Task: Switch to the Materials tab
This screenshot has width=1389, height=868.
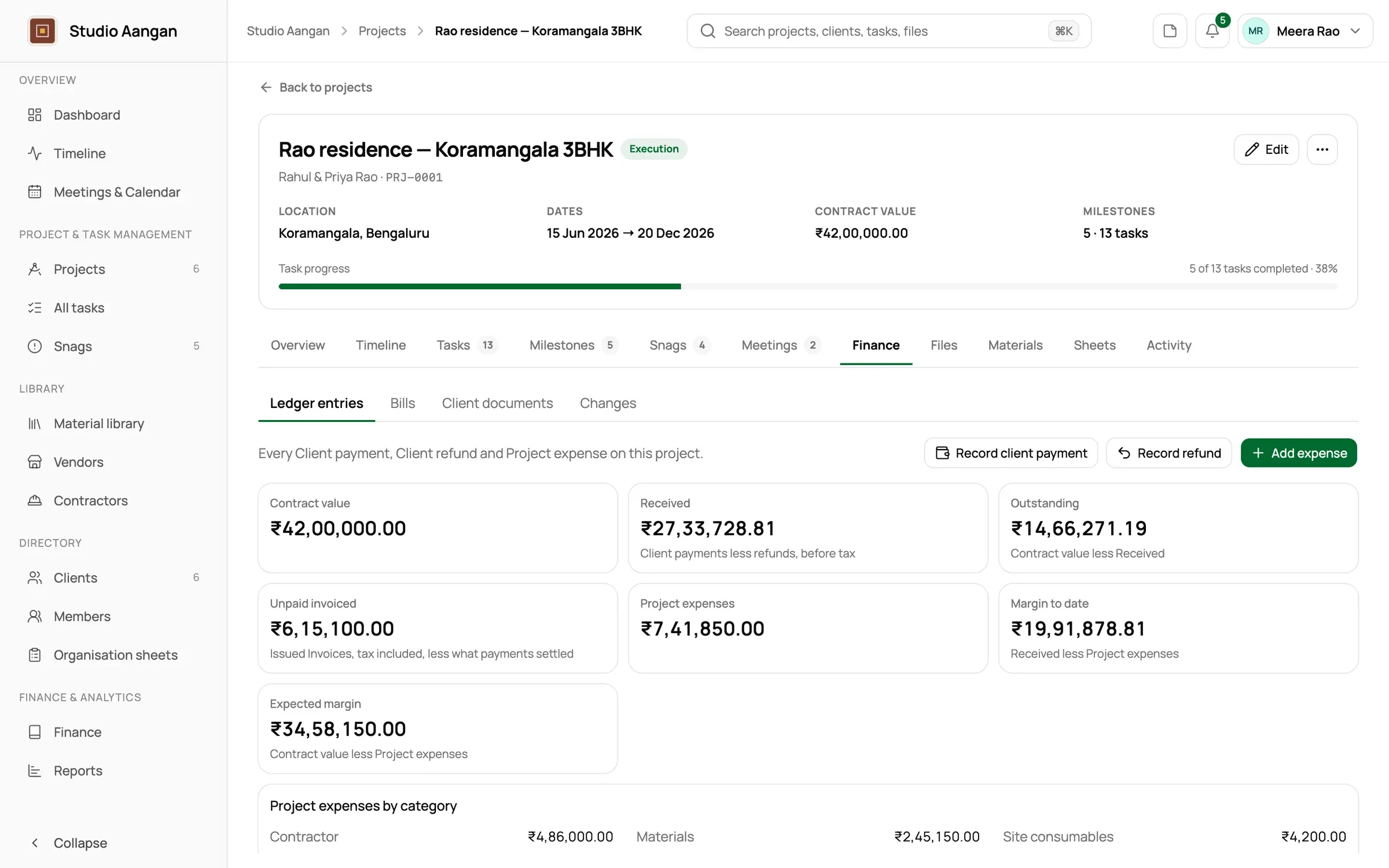Action: tap(1015, 345)
